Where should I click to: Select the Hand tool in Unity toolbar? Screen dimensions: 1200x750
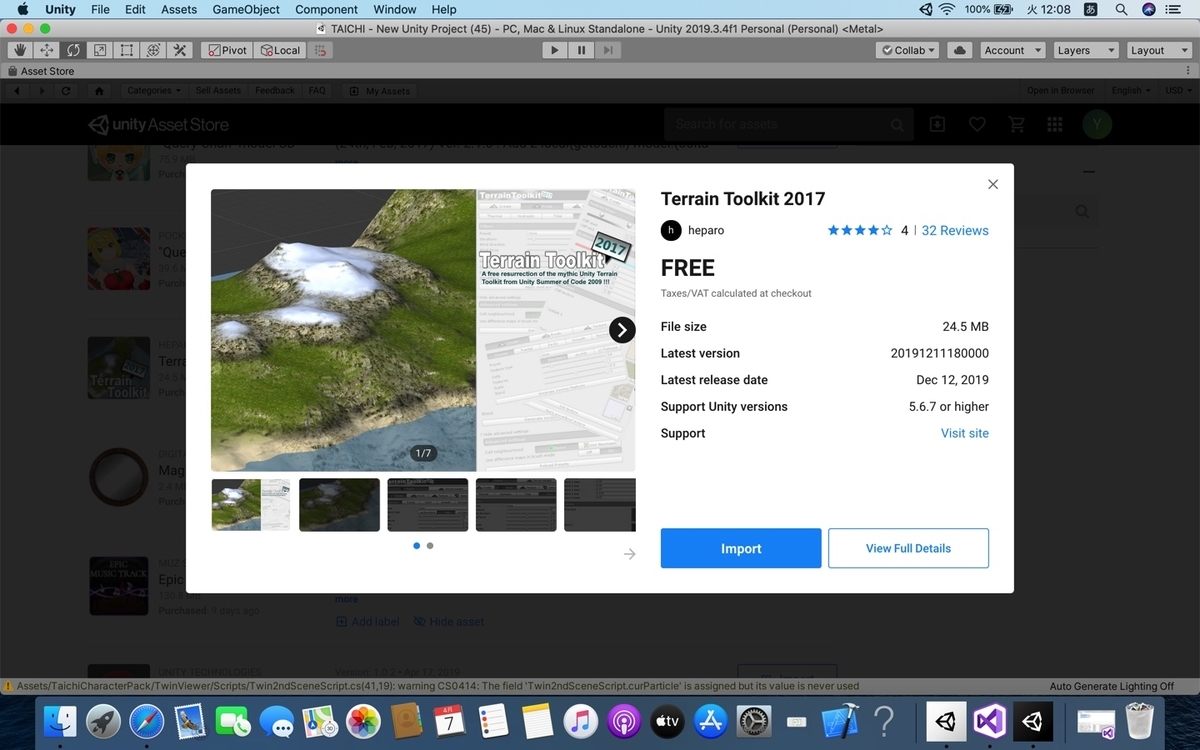(x=20, y=50)
